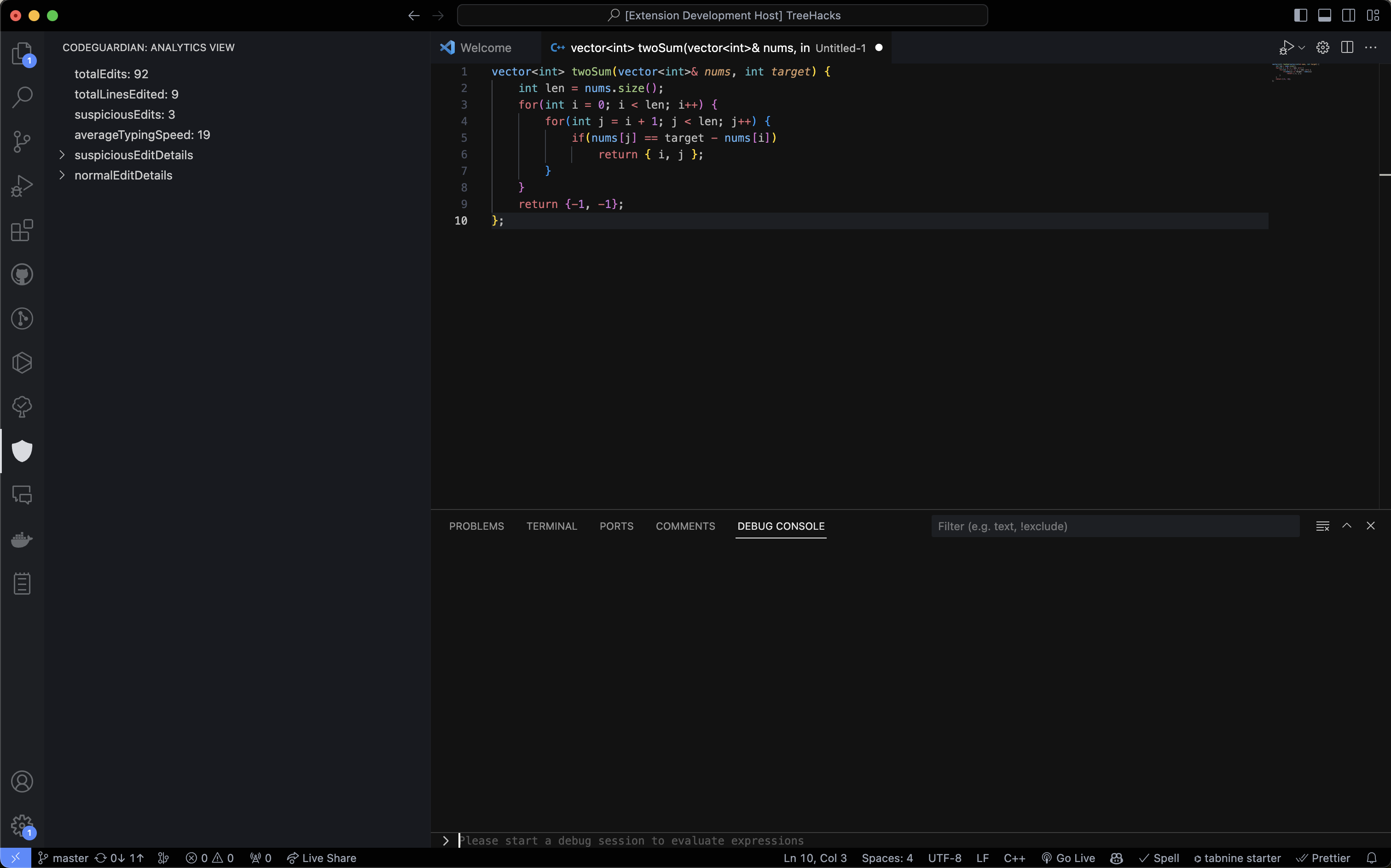Open the GitHub sidebar icon
The image size is (1391, 868).
(22, 274)
